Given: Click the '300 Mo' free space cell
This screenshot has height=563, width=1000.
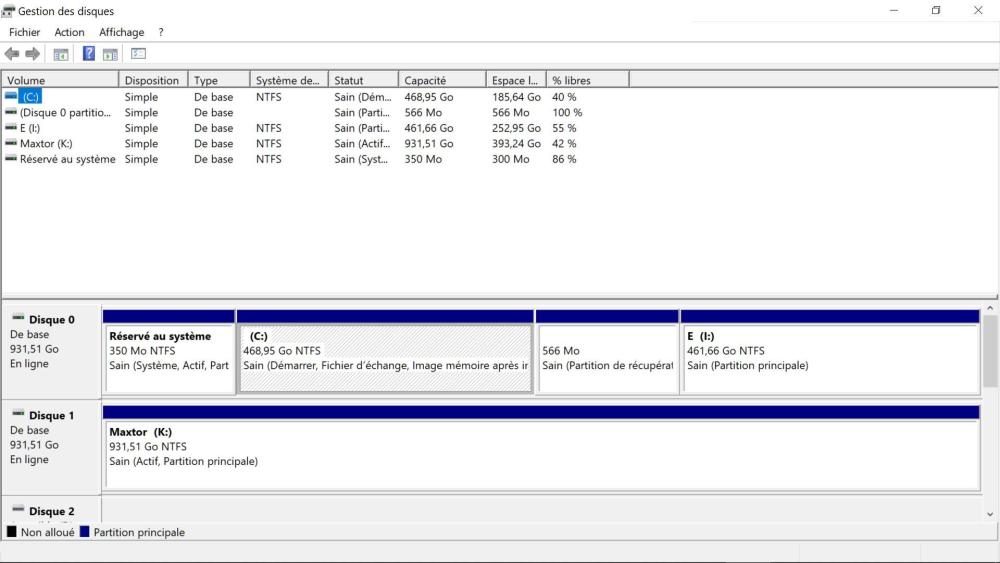Looking at the screenshot, I should (x=510, y=159).
